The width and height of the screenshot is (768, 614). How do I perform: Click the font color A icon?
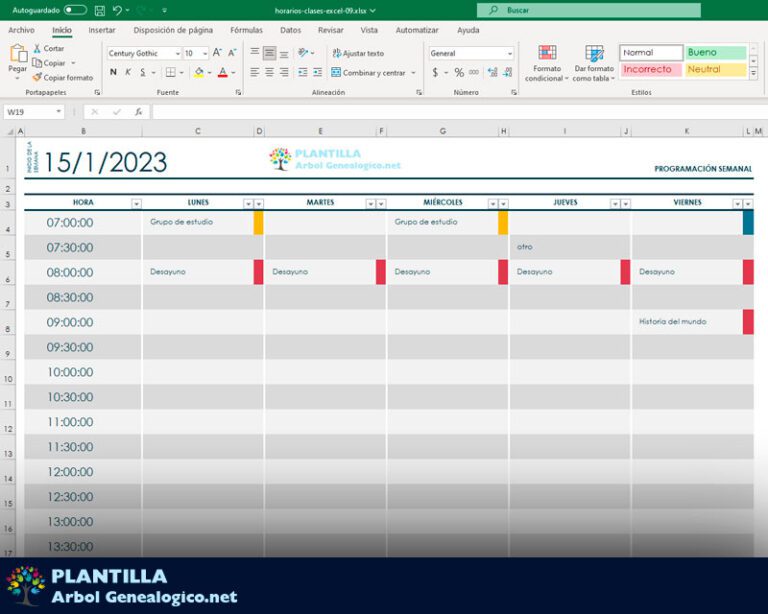(x=223, y=72)
